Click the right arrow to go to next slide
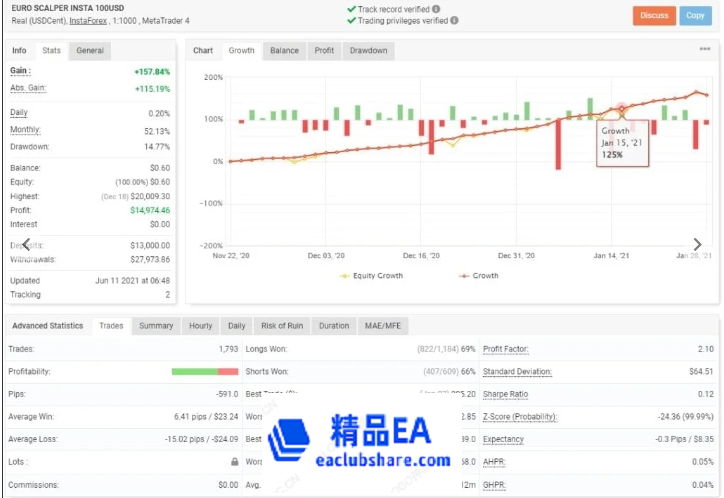 (697, 245)
